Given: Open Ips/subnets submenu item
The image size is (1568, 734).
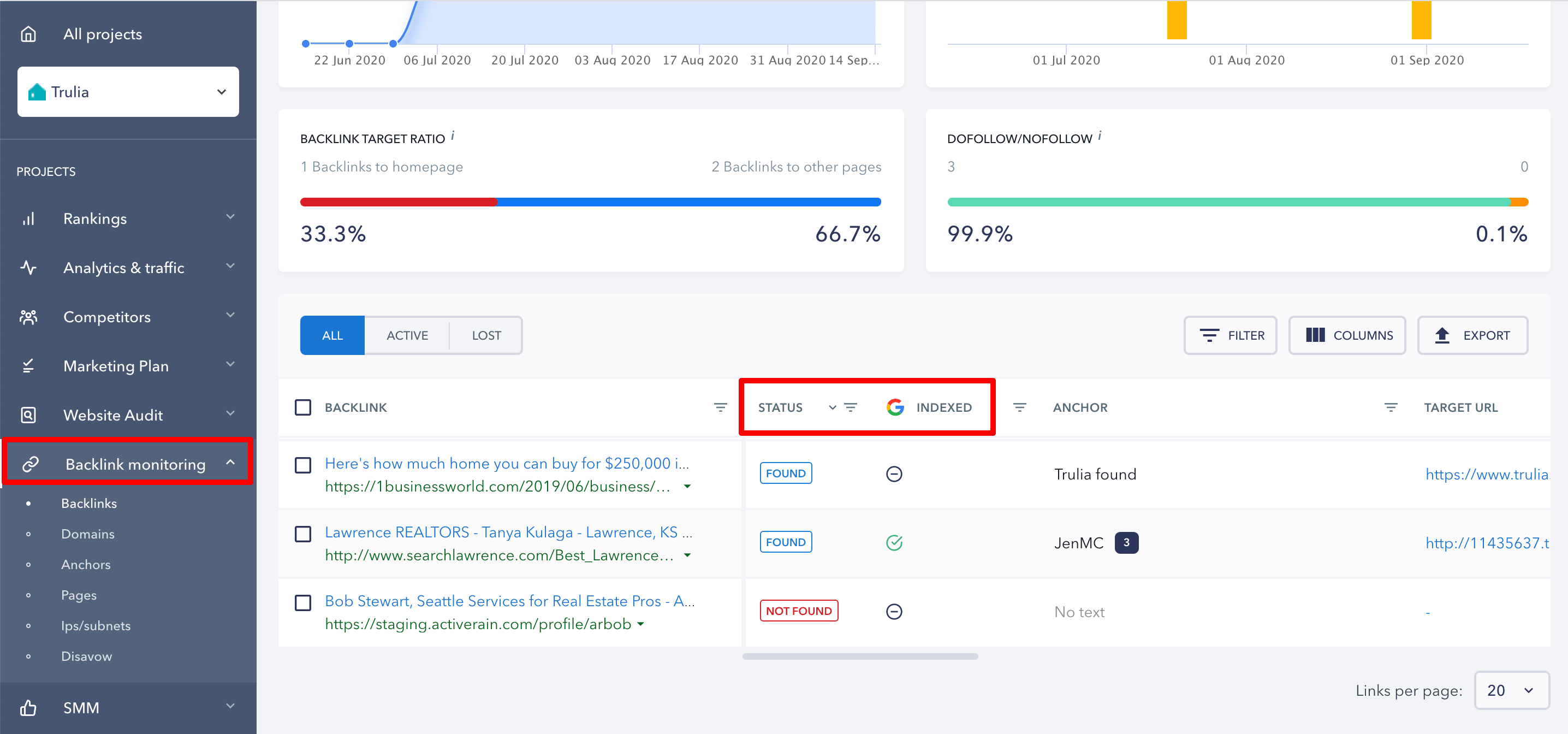Looking at the screenshot, I should [96, 626].
